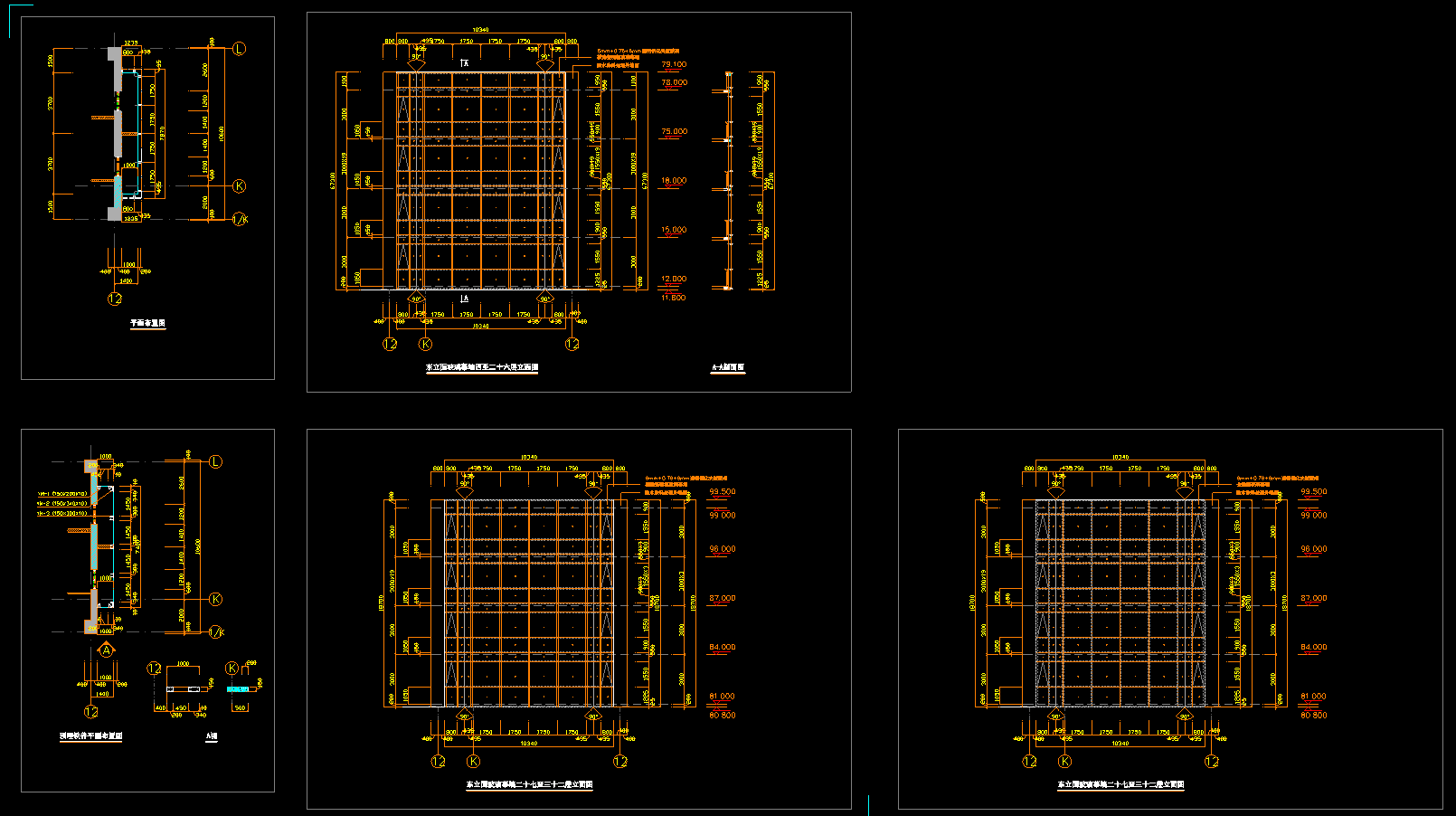Select the 12 grid bubble below top-left plan

115,299
